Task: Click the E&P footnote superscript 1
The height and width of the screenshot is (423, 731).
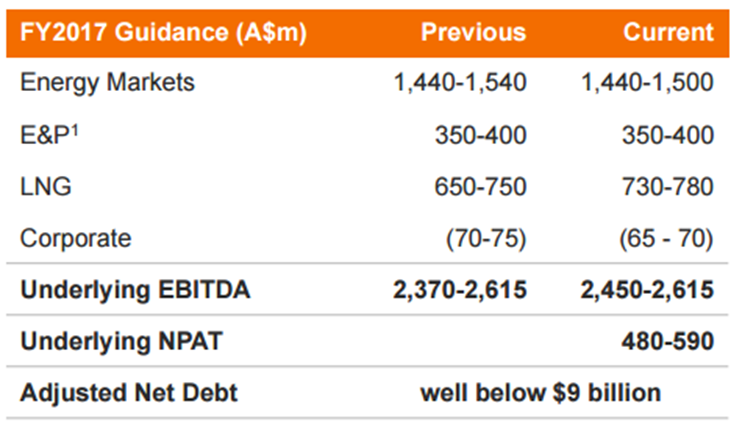Action: (x=75, y=130)
